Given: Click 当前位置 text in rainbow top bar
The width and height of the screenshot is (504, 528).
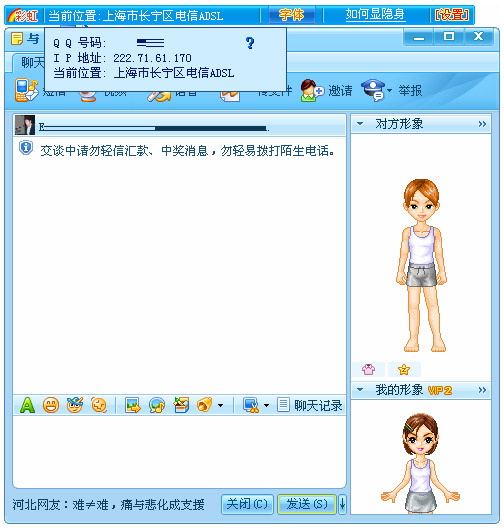Looking at the screenshot, I should tap(136, 16).
